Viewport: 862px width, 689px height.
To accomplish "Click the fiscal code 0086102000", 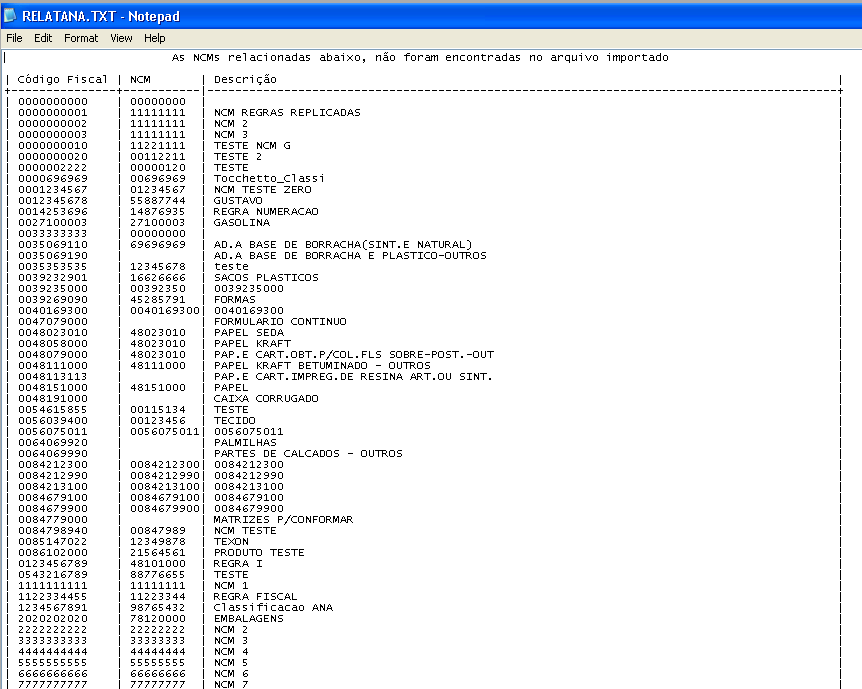I will (x=53, y=552).
